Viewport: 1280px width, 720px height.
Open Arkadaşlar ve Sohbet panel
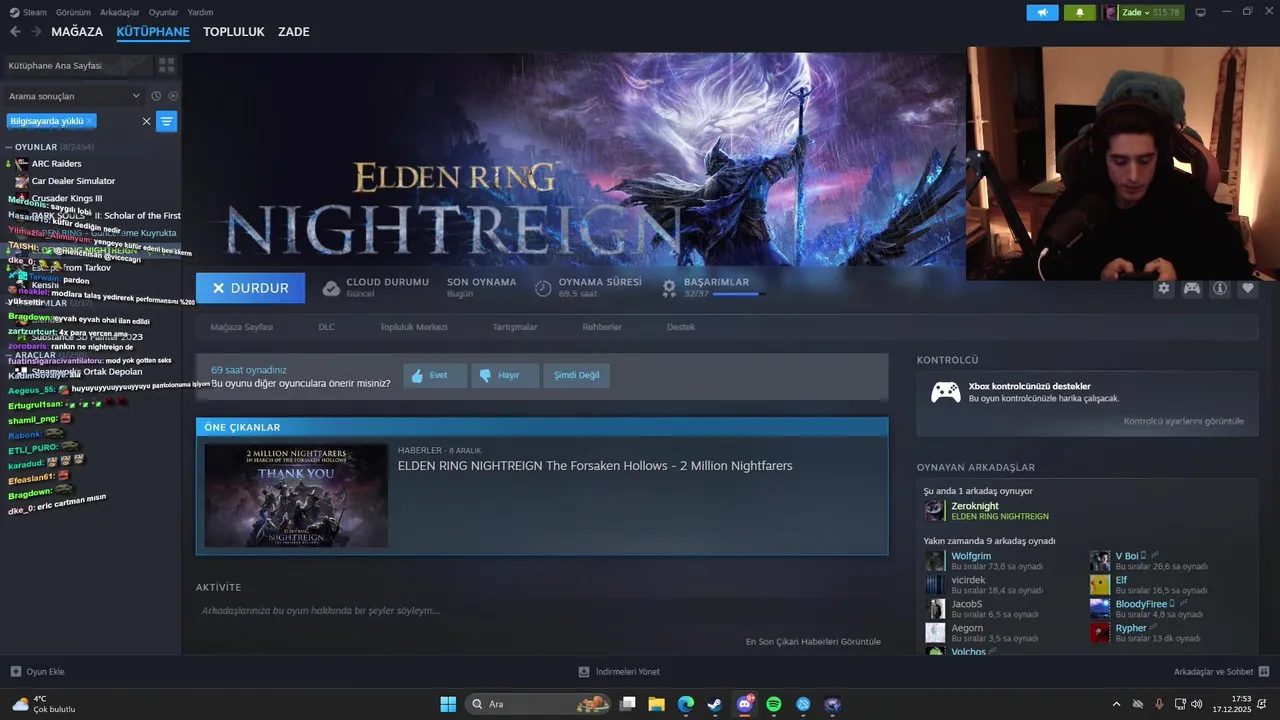(1221, 672)
